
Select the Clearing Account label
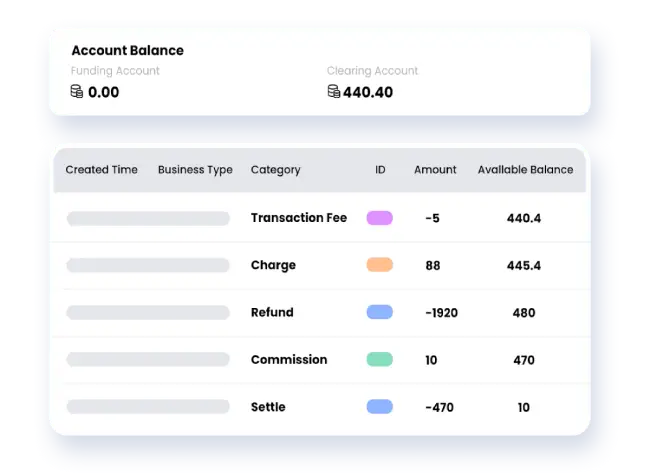pyautogui.click(x=372, y=70)
